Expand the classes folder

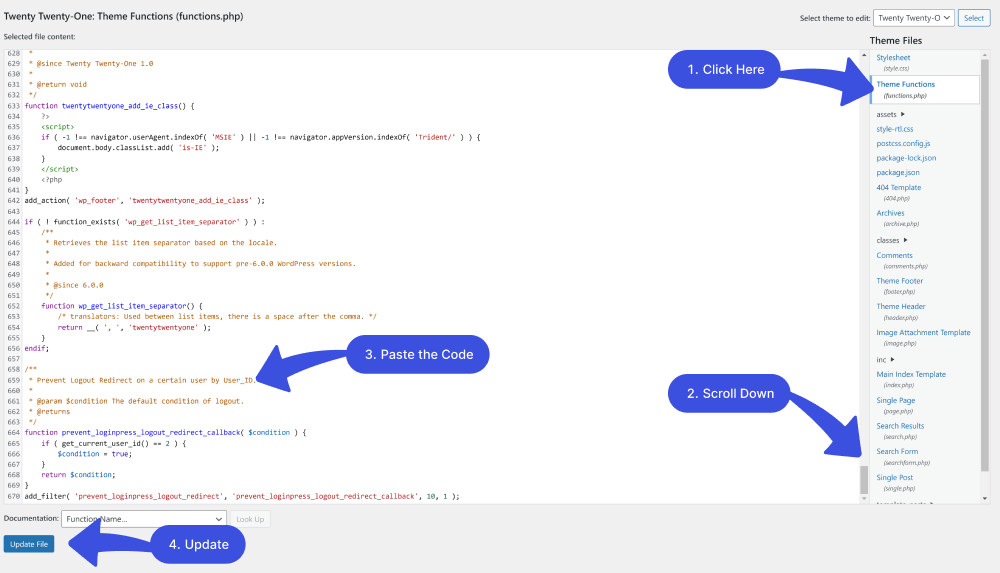pos(892,241)
